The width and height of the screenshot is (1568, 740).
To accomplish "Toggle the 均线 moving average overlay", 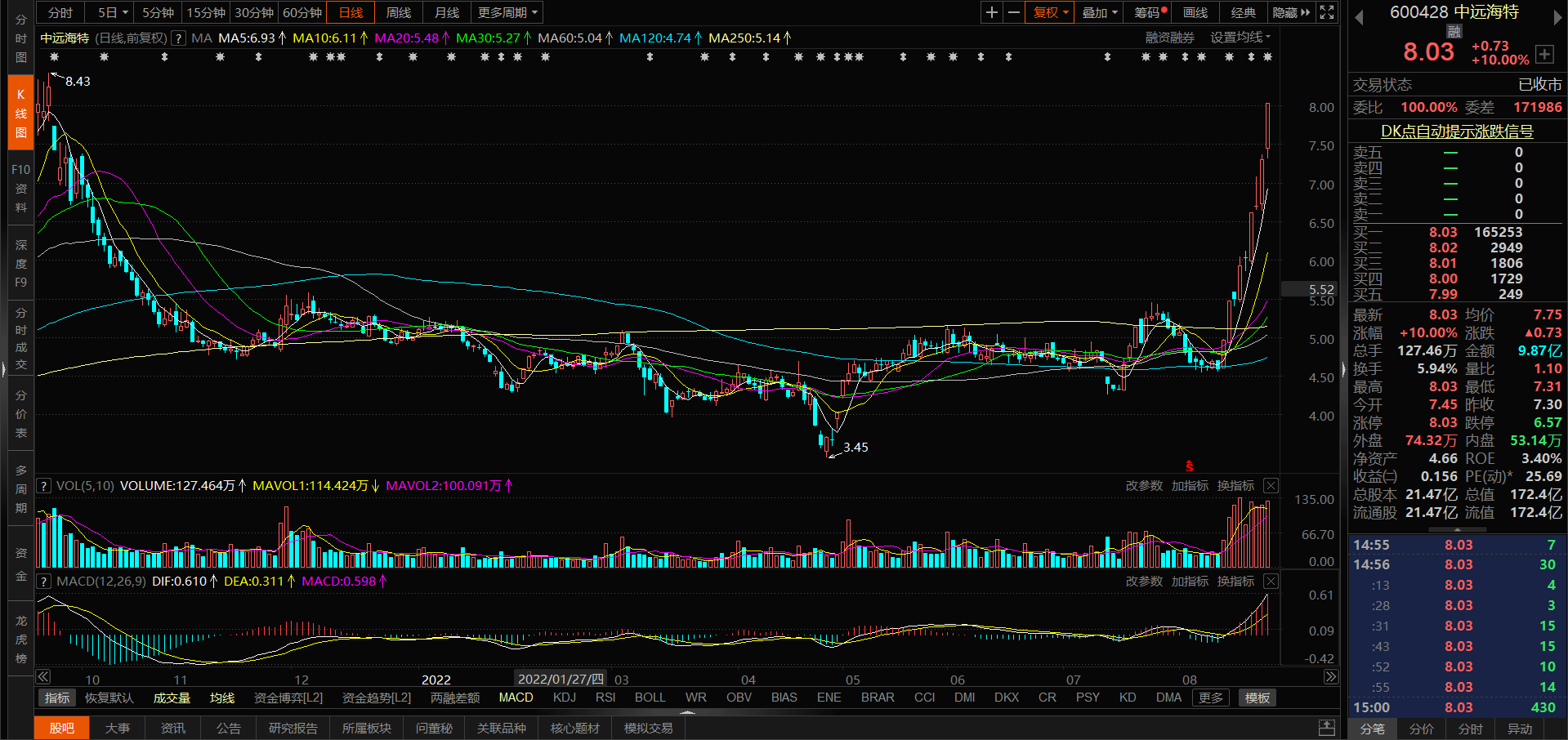I will (222, 698).
